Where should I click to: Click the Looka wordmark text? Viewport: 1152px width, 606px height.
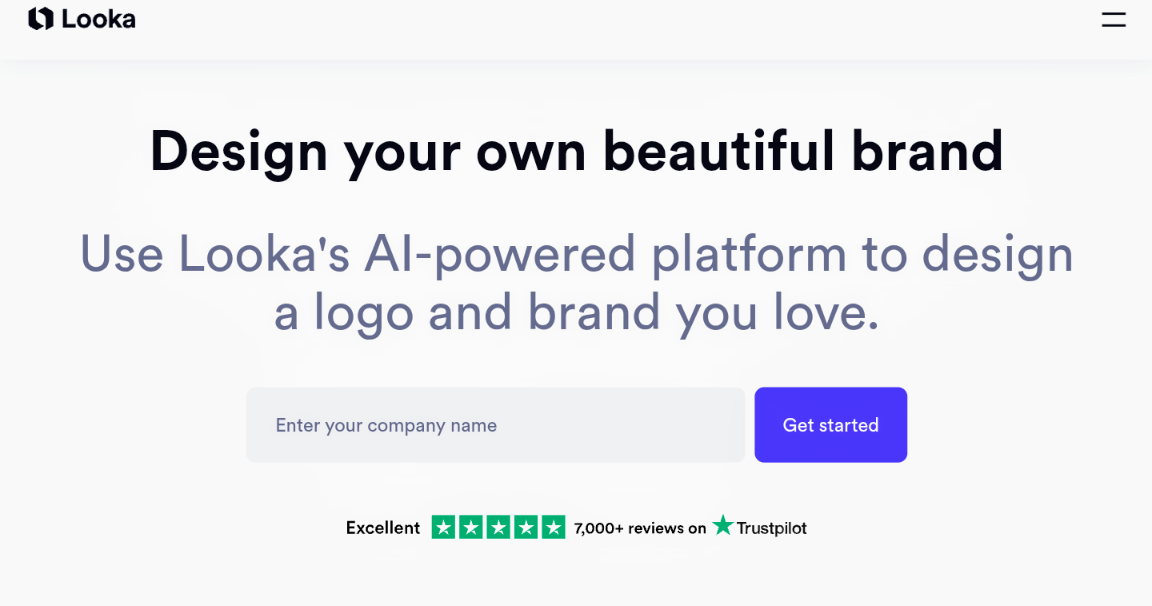point(98,19)
